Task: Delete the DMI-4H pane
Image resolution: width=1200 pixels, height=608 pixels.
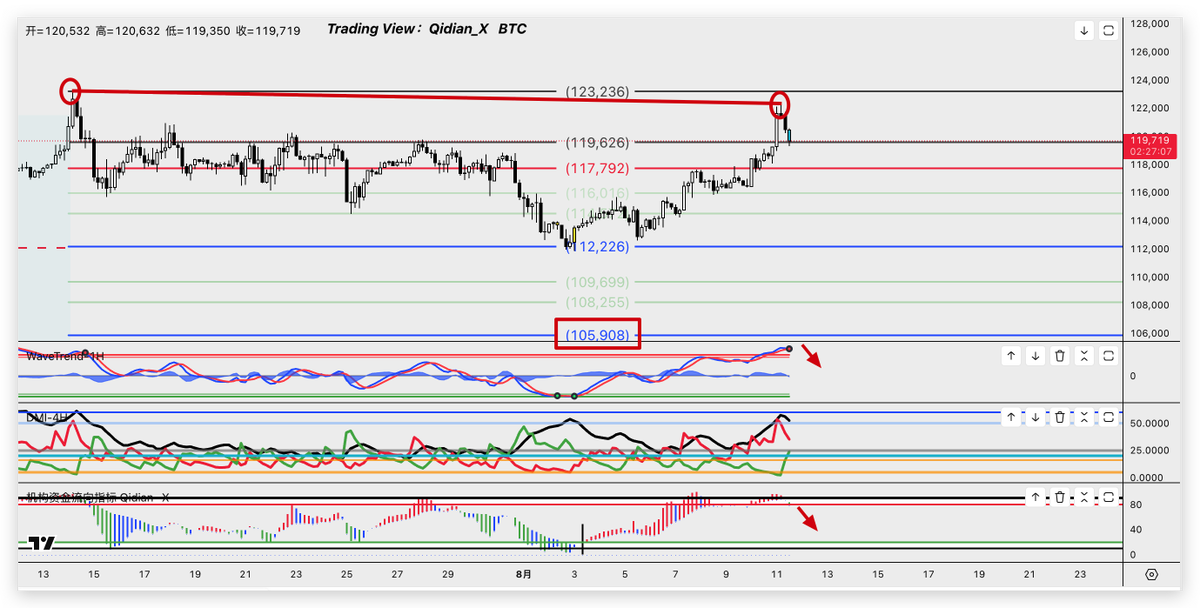Action: click(1060, 417)
